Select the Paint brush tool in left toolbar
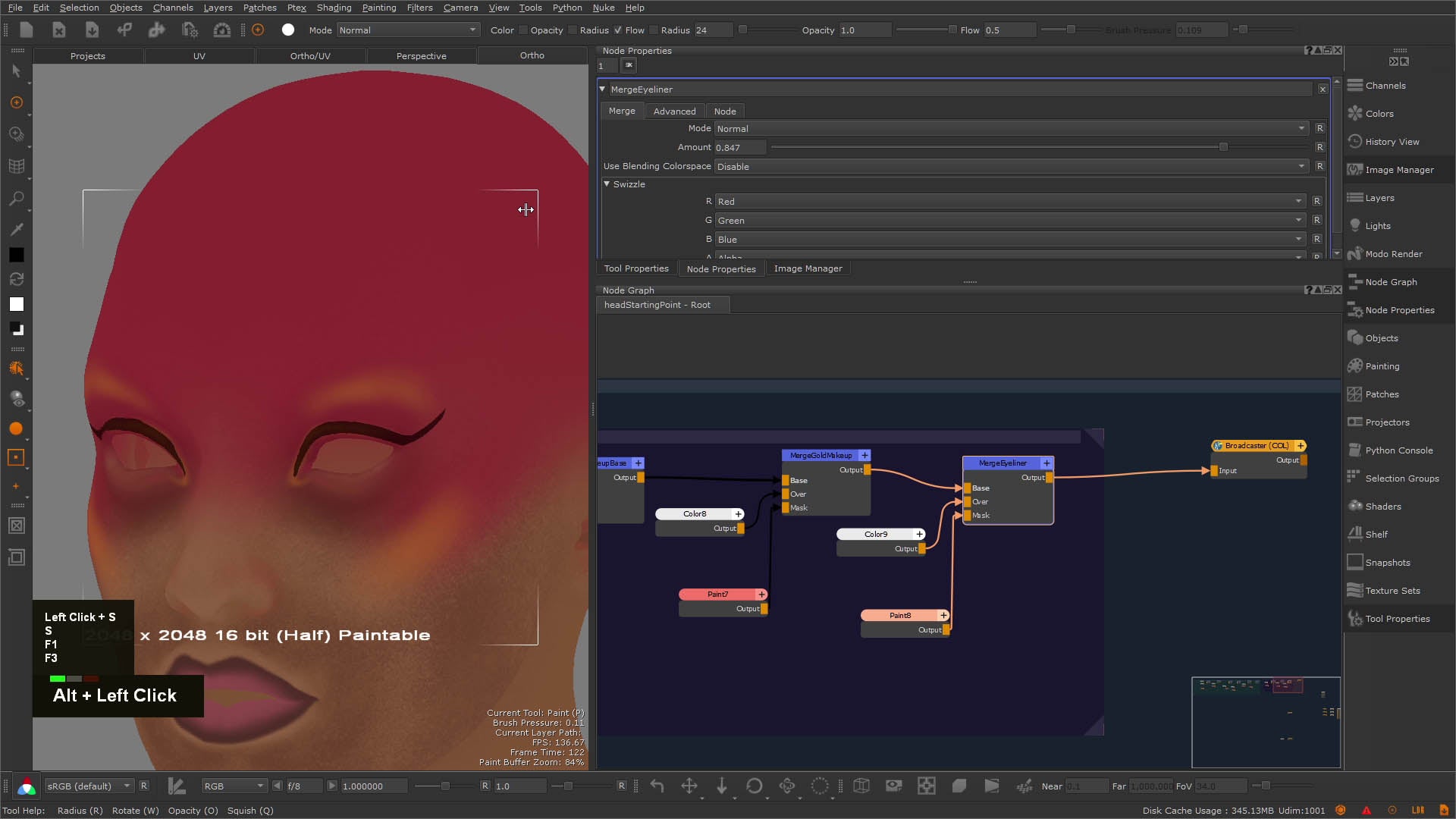The height and width of the screenshot is (819, 1456). click(x=16, y=102)
